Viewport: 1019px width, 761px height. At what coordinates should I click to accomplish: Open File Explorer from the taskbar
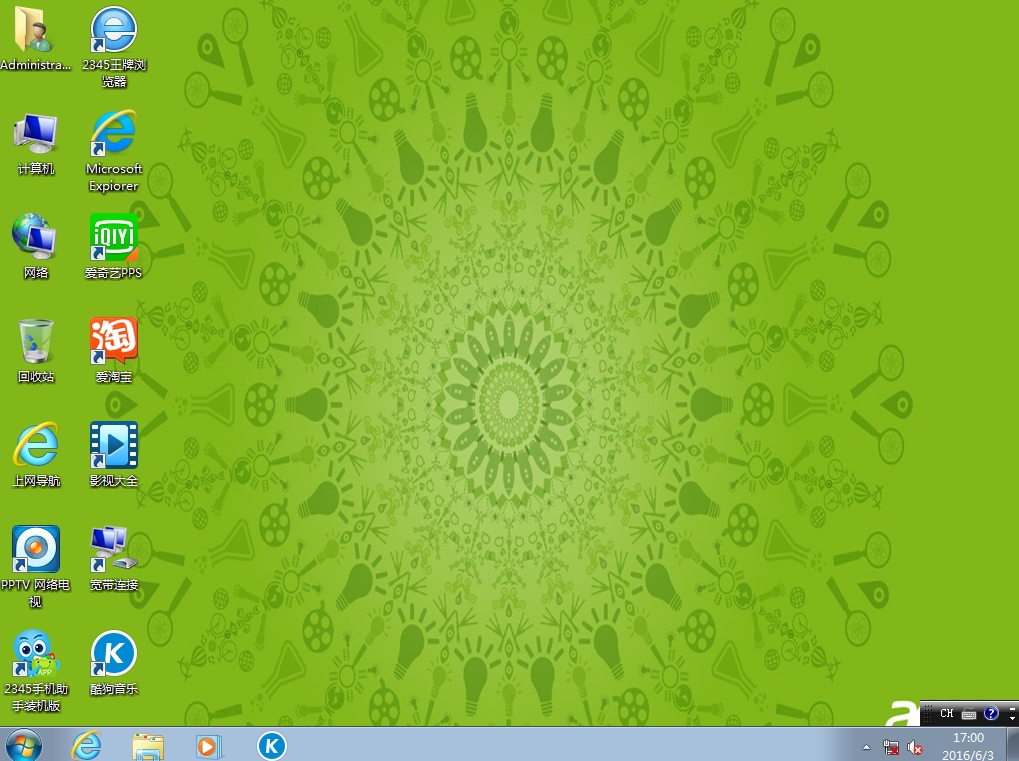tap(148, 745)
